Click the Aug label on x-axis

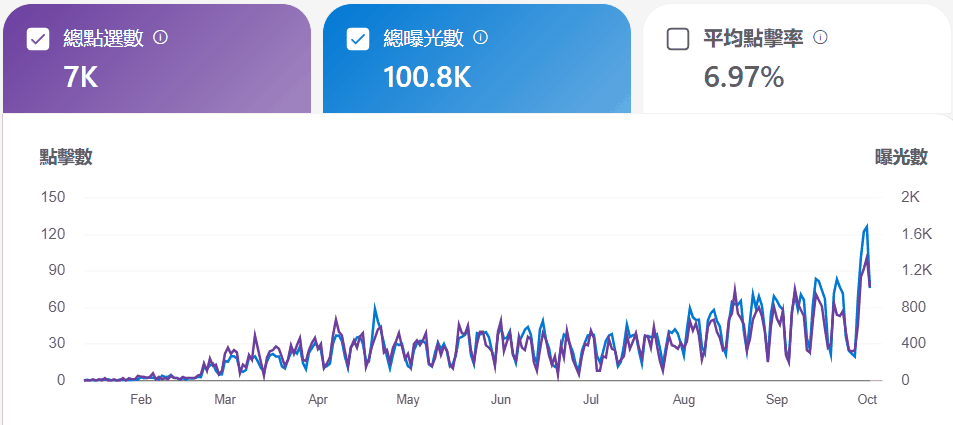point(684,399)
